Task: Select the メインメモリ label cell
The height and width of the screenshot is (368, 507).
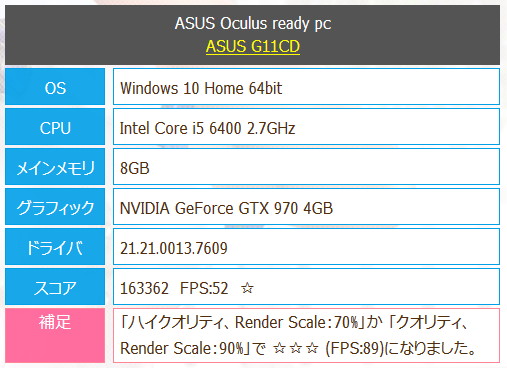Action: (55, 167)
